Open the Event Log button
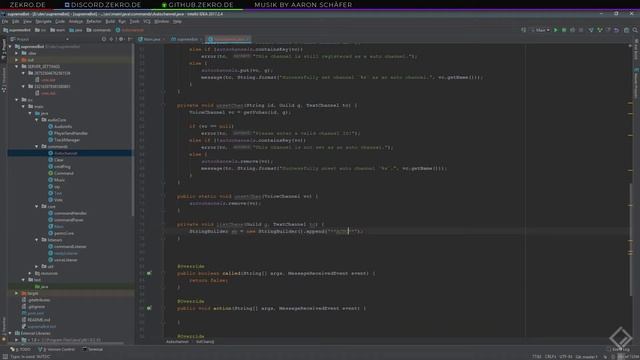640x360 pixels. click(x=618, y=349)
